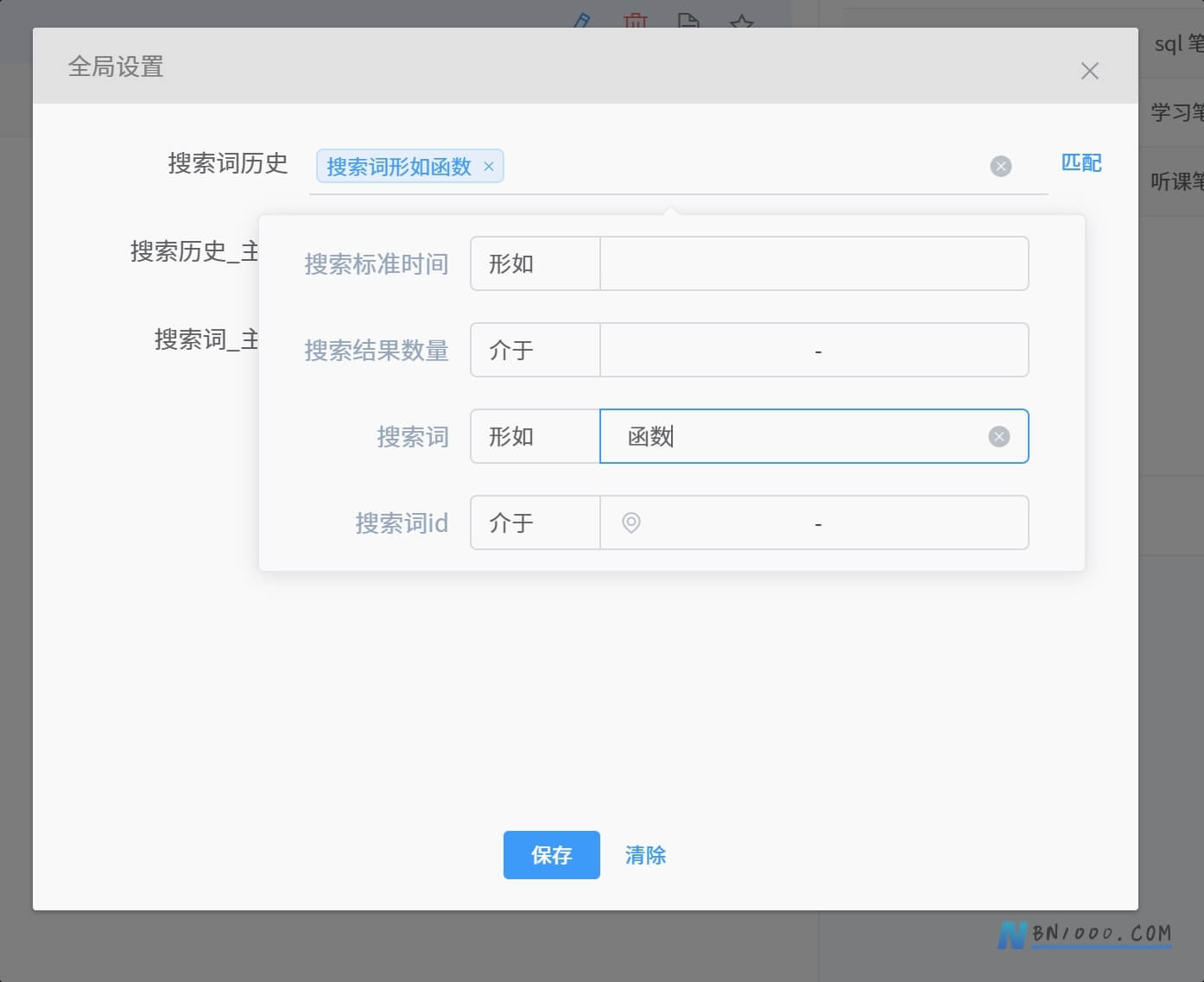Click the 搜索词id range input

coord(814,523)
